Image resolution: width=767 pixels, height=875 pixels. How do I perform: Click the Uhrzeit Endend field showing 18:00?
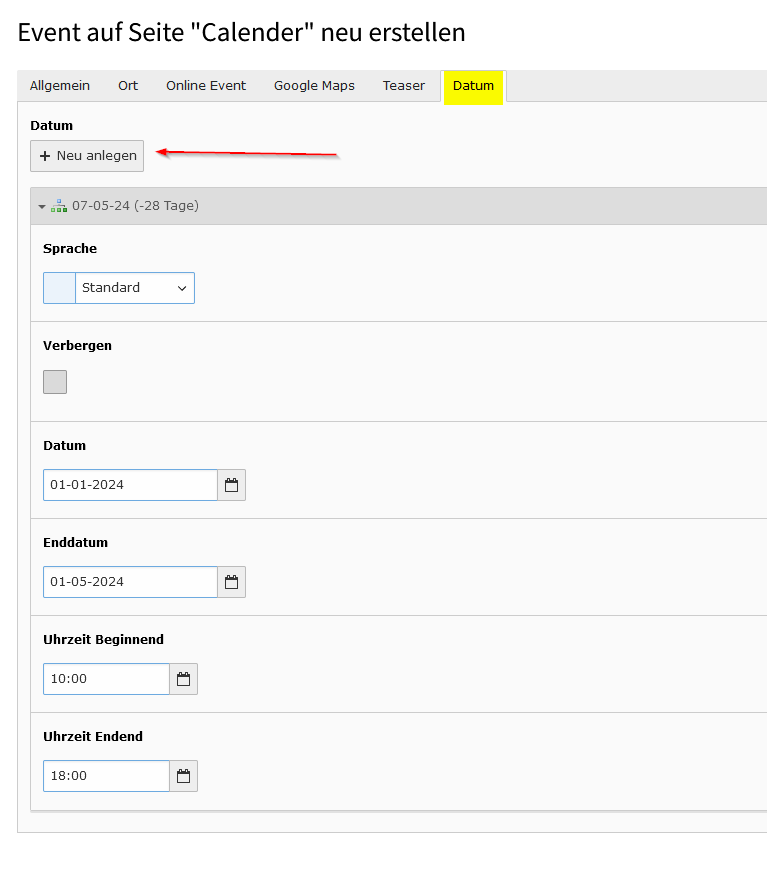[x=106, y=776]
